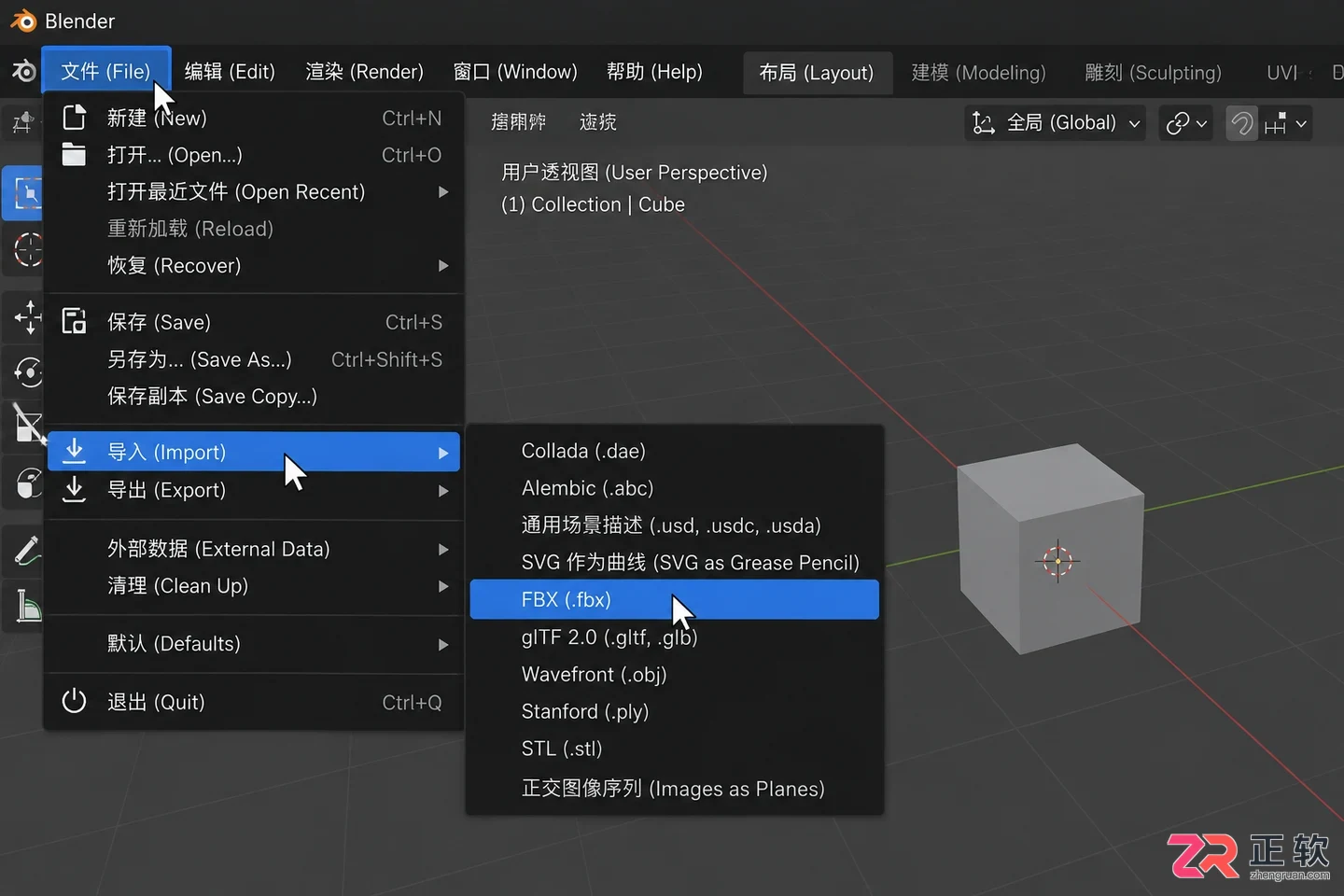This screenshot has width=1344, height=896.
Task: Switch to the Layout workspace tab
Action: point(817,73)
